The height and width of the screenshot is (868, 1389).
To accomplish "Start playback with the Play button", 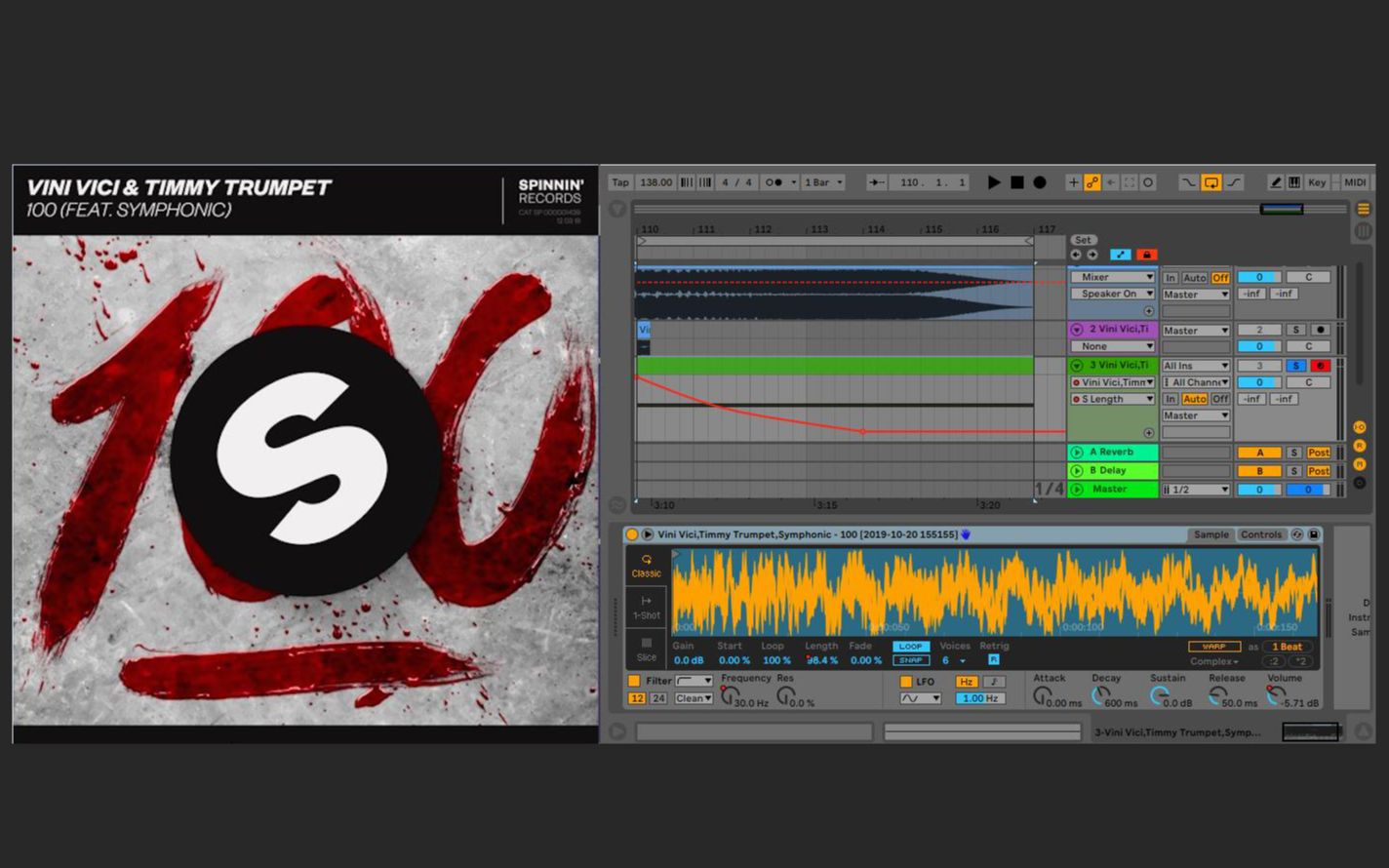I will (x=994, y=182).
